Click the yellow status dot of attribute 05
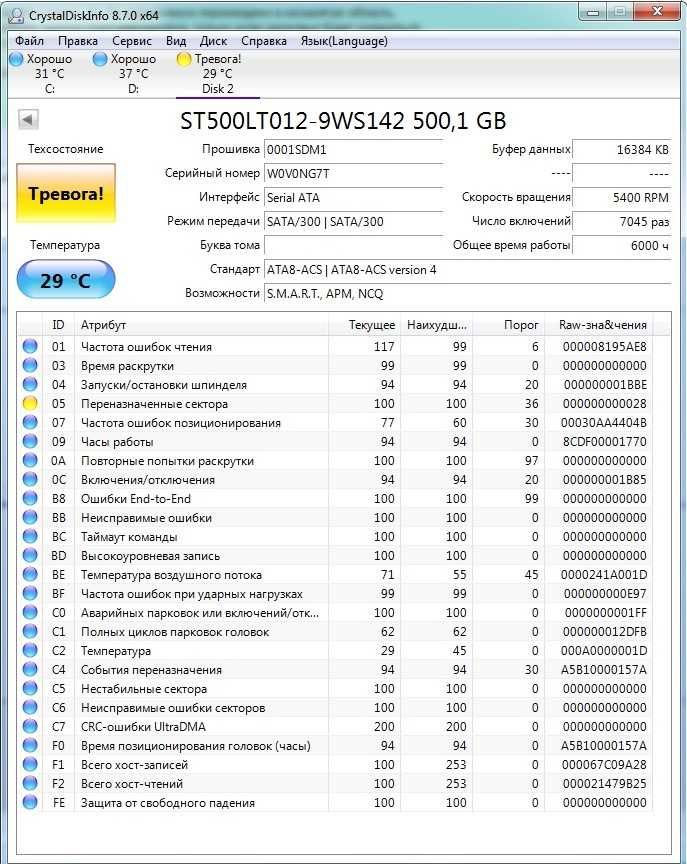687x864 pixels. [x=30, y=403]
